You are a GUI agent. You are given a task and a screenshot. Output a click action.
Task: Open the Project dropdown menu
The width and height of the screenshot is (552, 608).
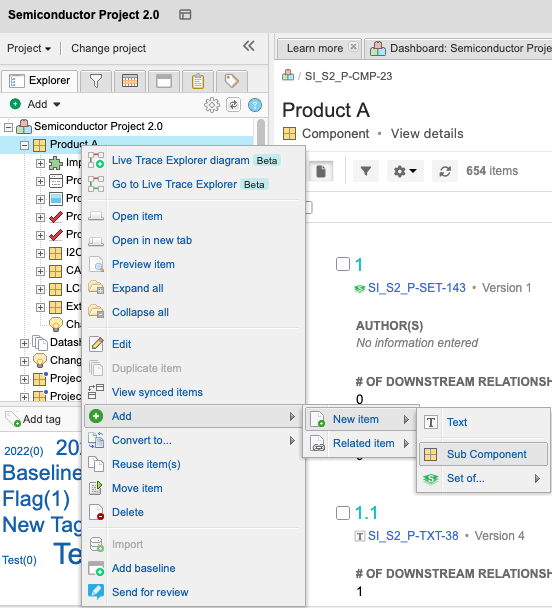tap(29, 48)
